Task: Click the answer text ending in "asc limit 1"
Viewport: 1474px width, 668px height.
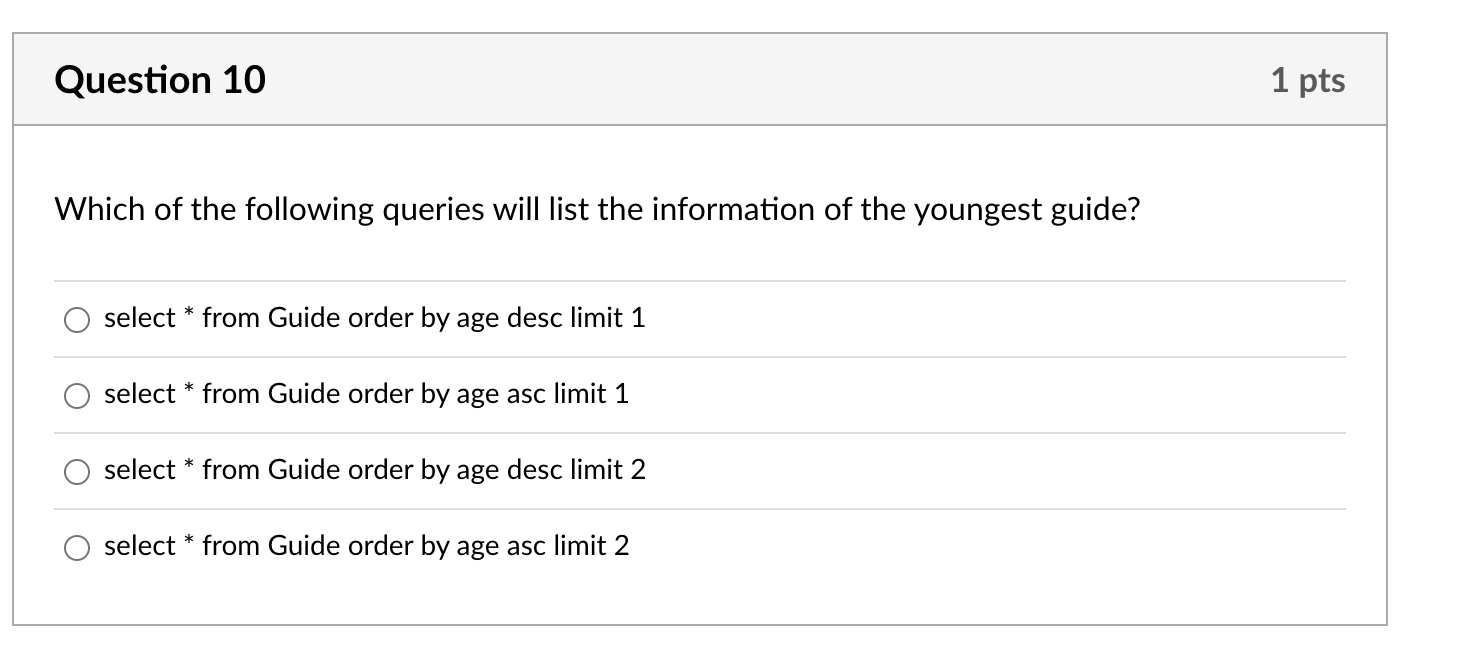Action: point(366,394)
